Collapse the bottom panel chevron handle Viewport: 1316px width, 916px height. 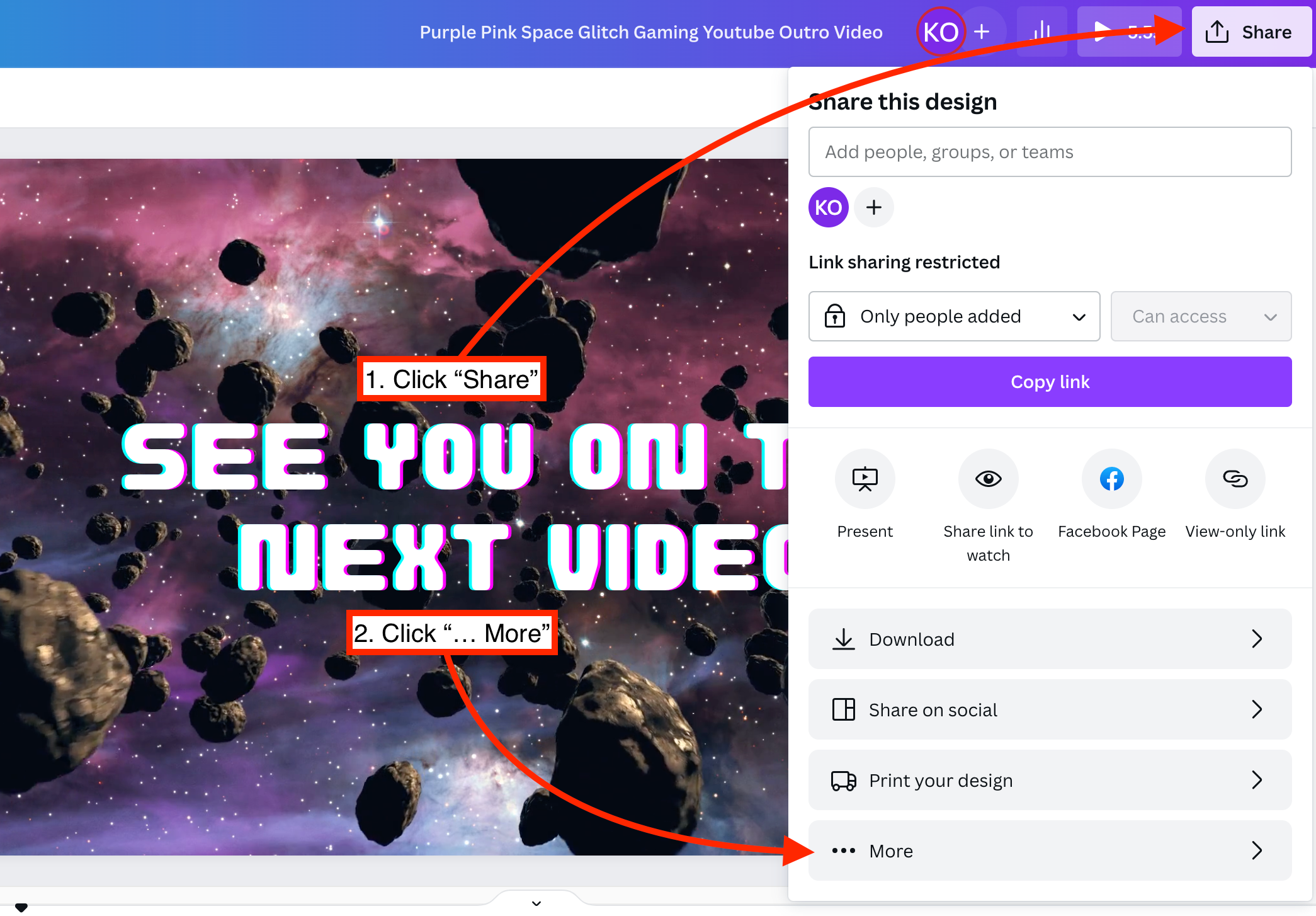tap(536, 902)
